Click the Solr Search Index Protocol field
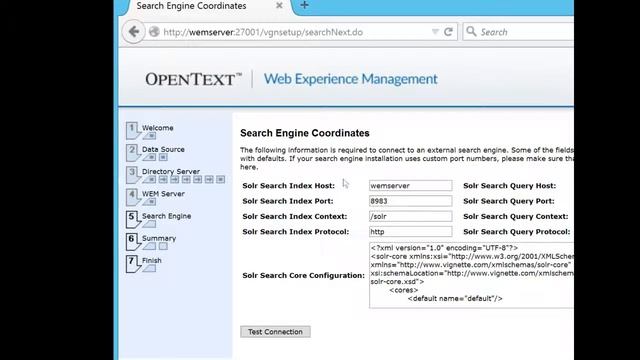 (x=411, y=231)
